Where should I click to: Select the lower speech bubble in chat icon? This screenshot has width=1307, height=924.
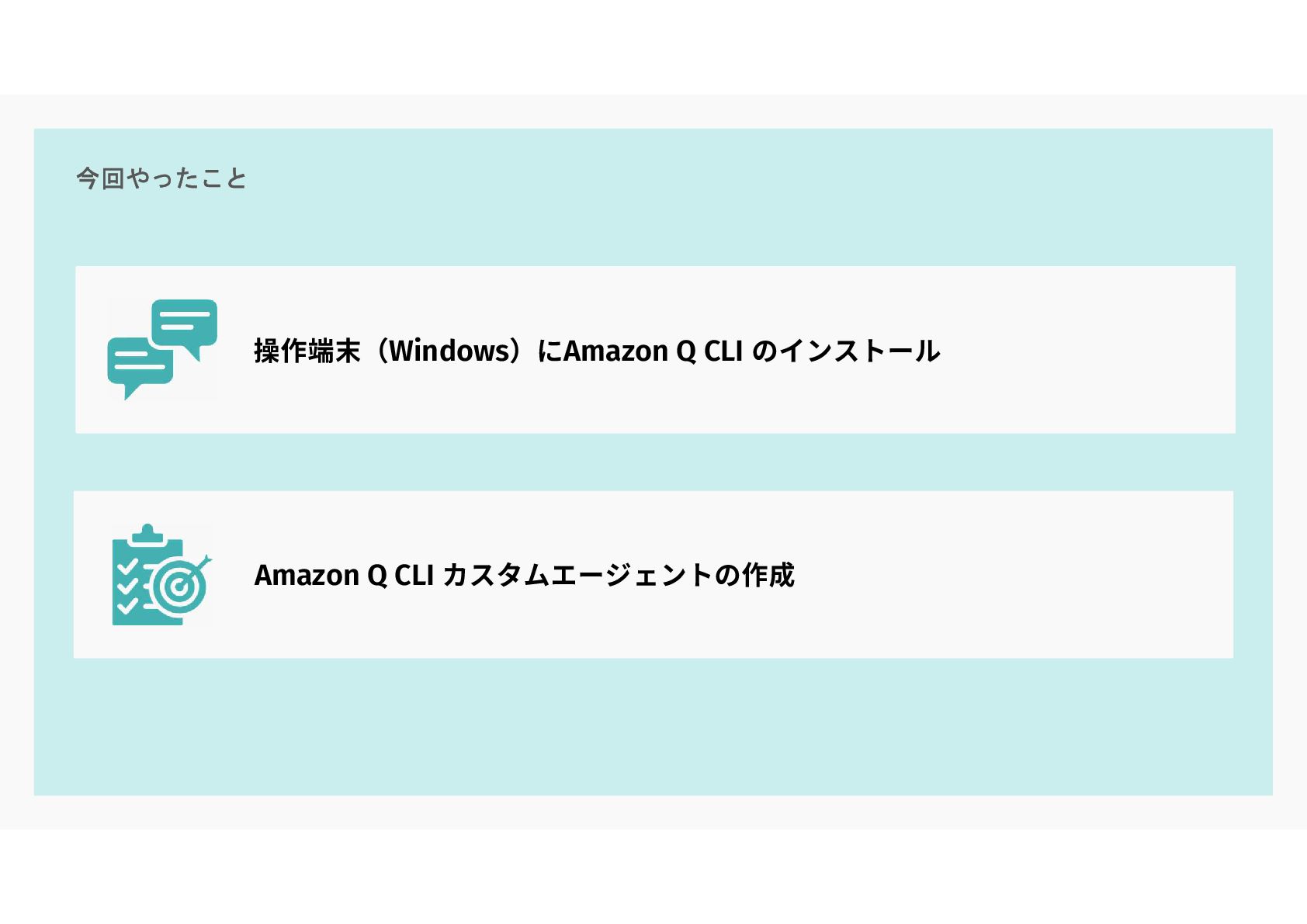(x=140, y=362)
